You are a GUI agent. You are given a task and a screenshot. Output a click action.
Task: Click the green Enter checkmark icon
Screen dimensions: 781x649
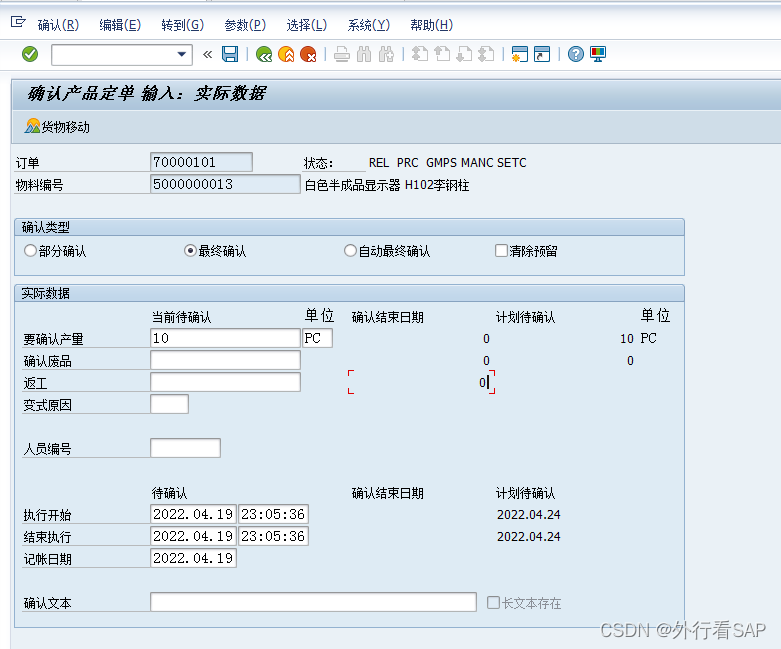click(30, 54)
